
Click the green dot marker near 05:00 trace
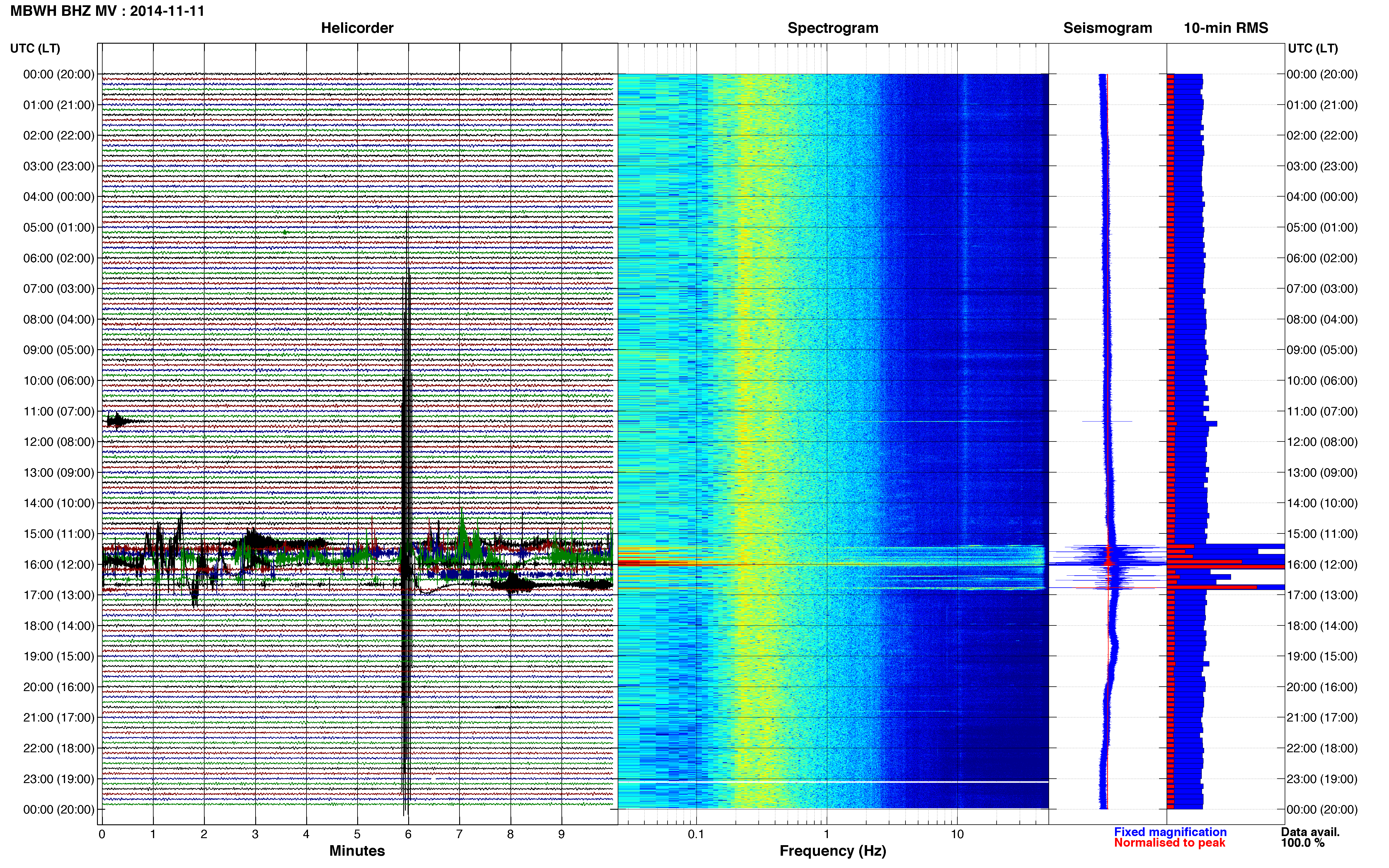(285, 233)
